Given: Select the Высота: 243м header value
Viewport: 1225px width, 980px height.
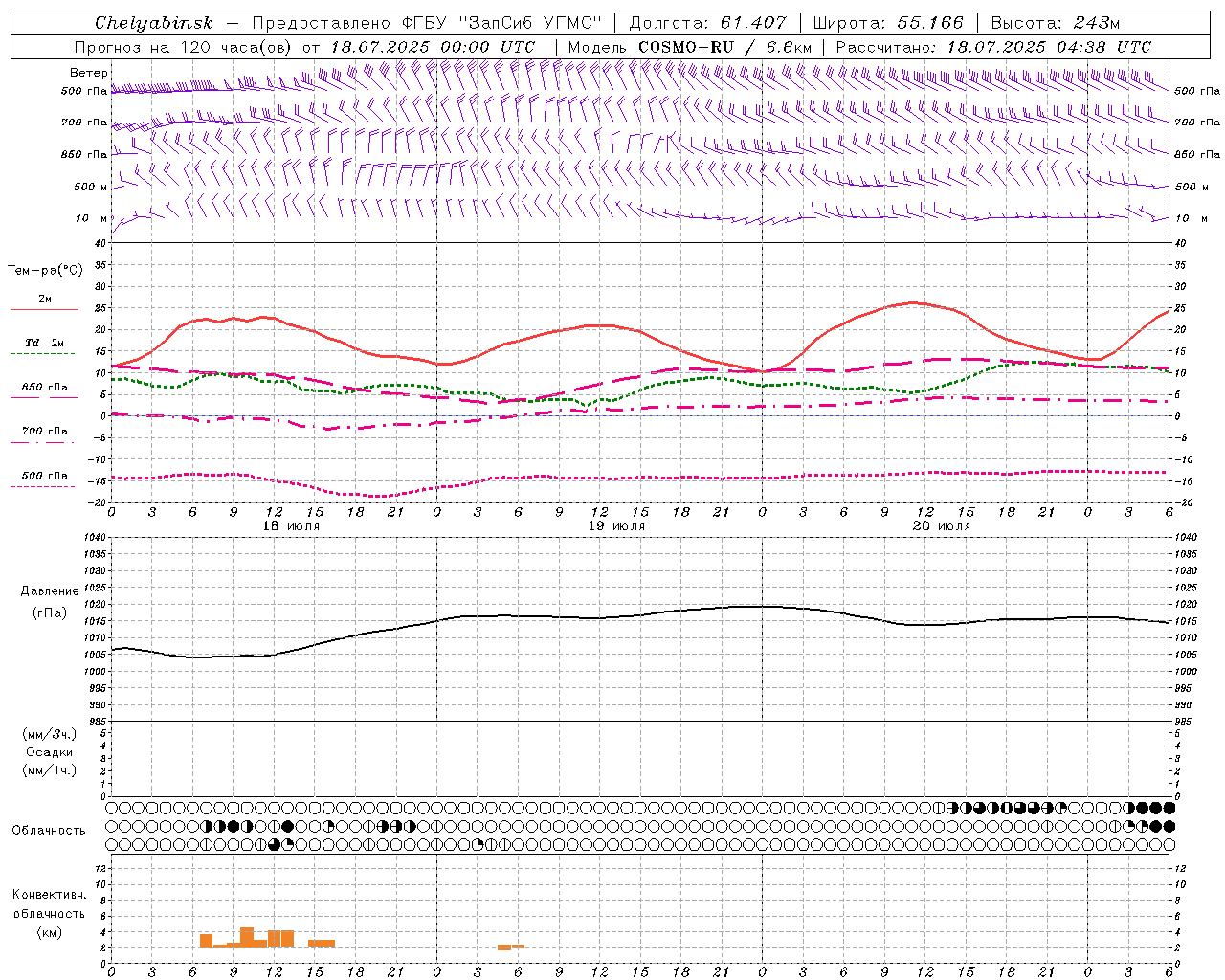Looking at the screenshot, I should coord(1055,23).
